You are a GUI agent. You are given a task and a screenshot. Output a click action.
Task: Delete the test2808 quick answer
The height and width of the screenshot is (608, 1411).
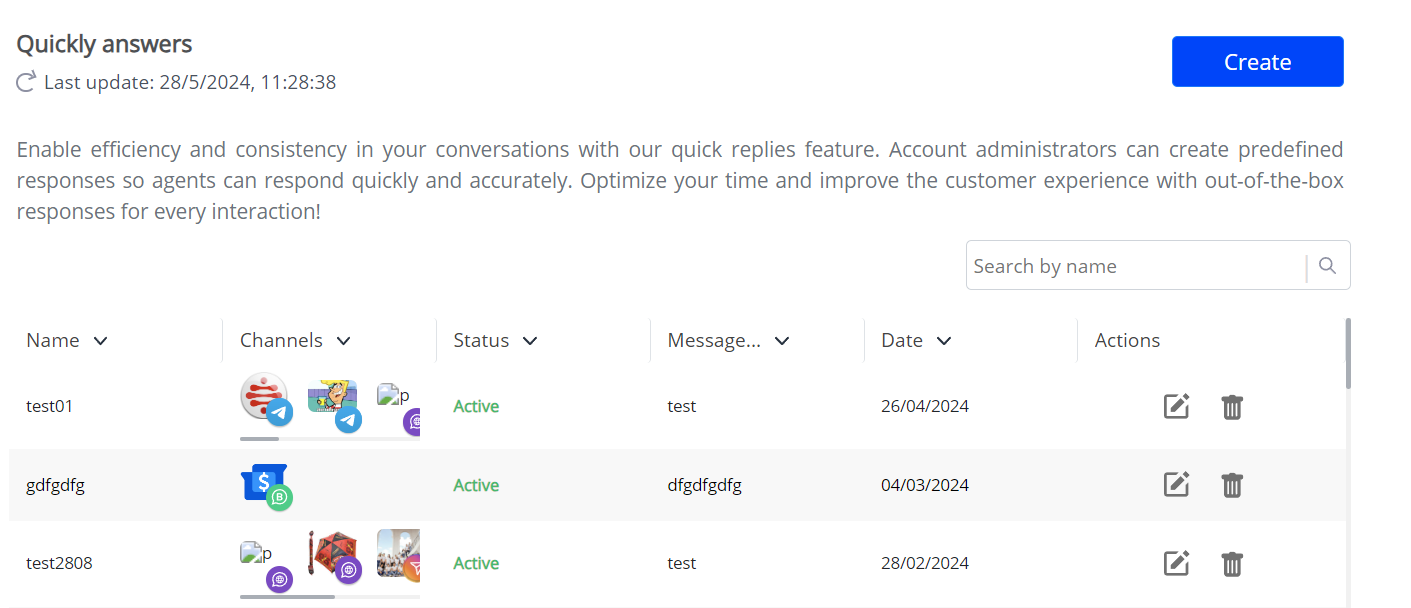click(x=1232, y=563)
